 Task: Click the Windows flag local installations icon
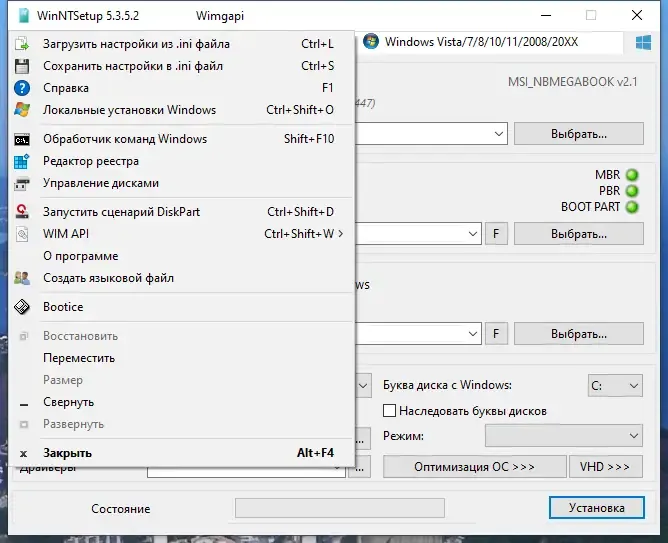click(22, 110)
